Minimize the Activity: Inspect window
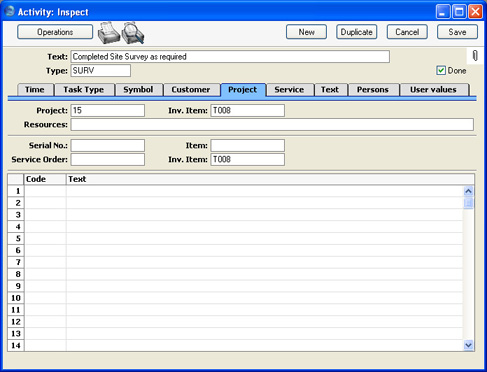Image resolution: width=487 pixels, height=372 pixels. (x=442, y=12)
